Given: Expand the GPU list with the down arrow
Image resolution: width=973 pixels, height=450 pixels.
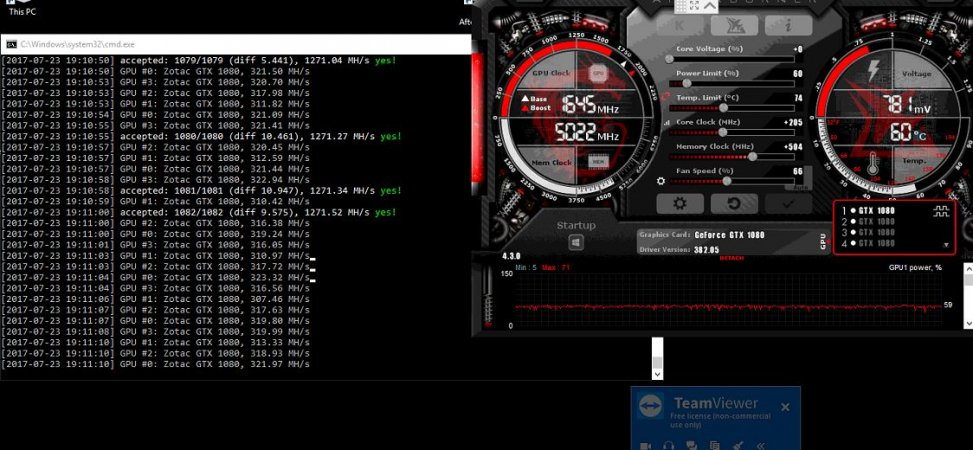Looking at the screenshot, I should coord(946,245).
